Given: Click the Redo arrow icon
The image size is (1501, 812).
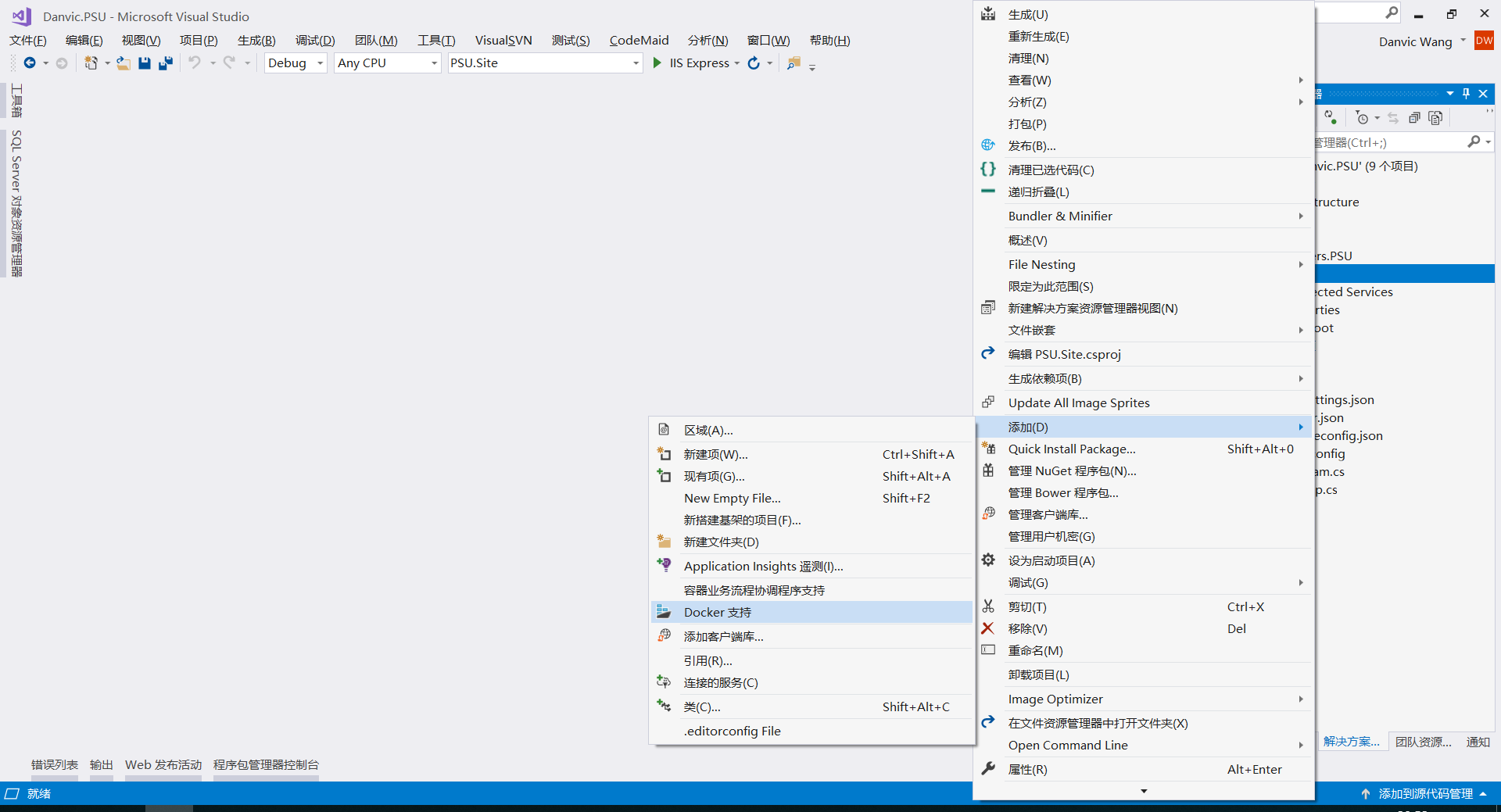Looking at the screenshot, I should point(229,63).
